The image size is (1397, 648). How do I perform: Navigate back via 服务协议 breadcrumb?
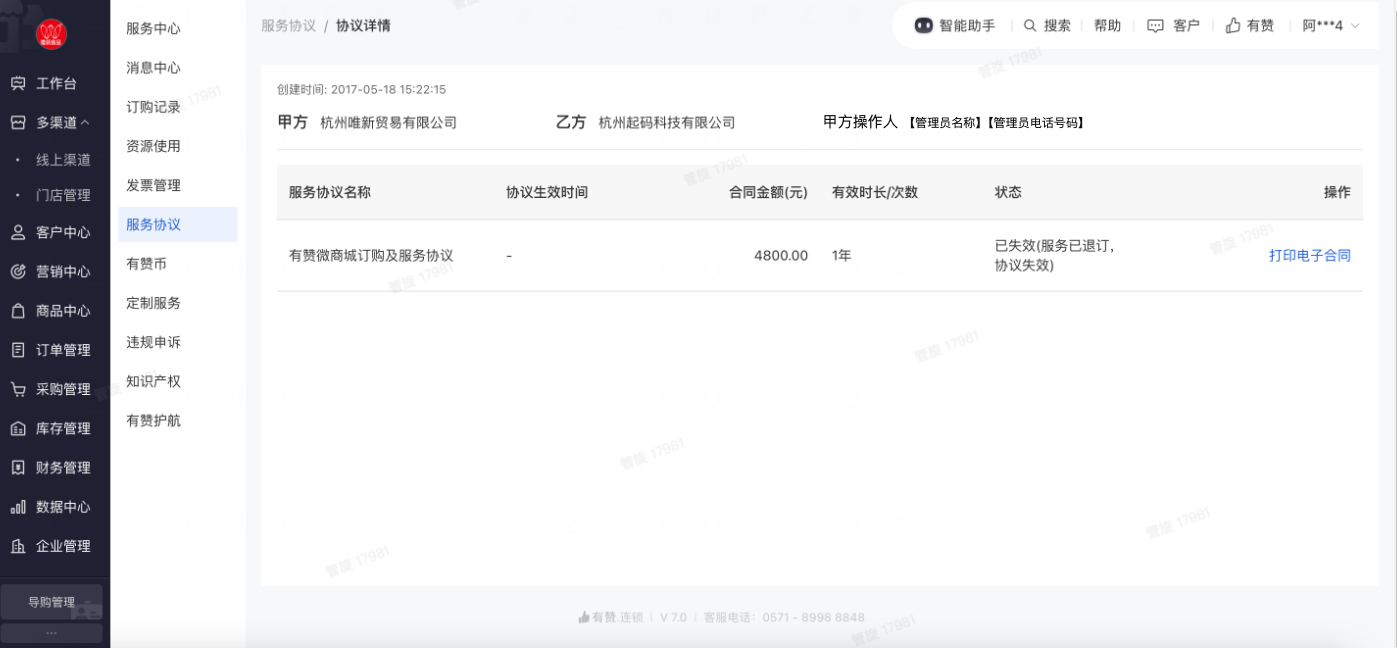[x=288, y=26]
